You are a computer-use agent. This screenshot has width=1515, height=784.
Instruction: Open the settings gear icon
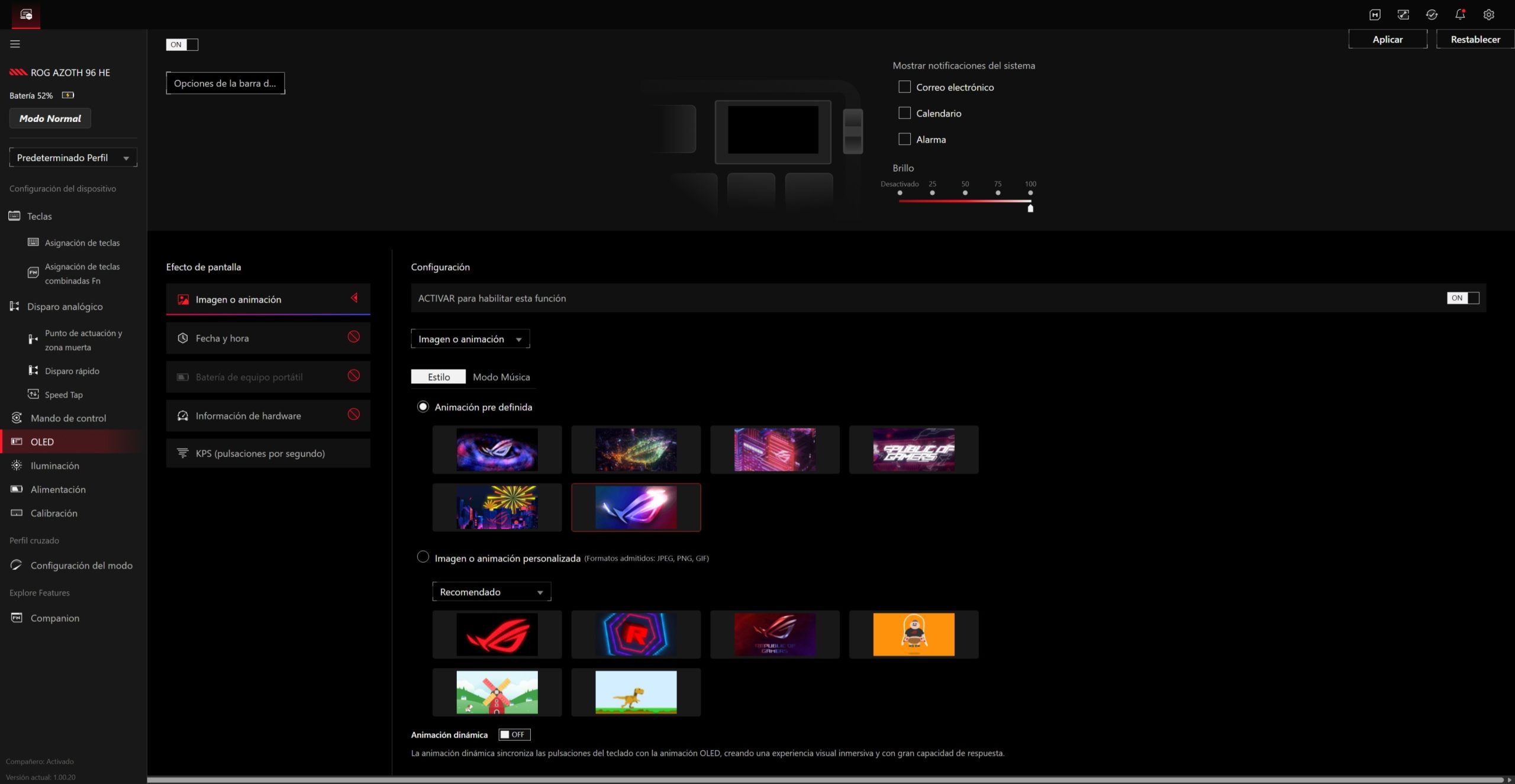(1488, 15)
